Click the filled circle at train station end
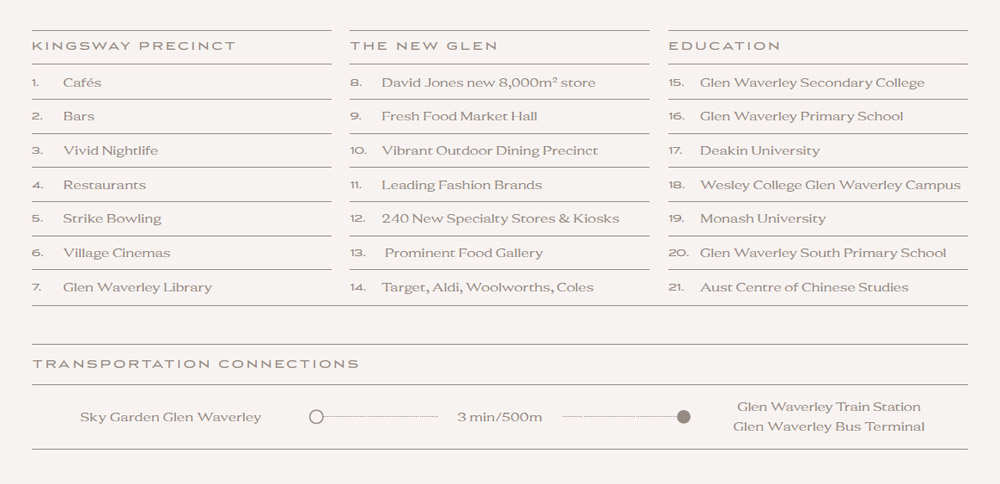Viewport: 1000px width, 484px height. tap(684, 417)
